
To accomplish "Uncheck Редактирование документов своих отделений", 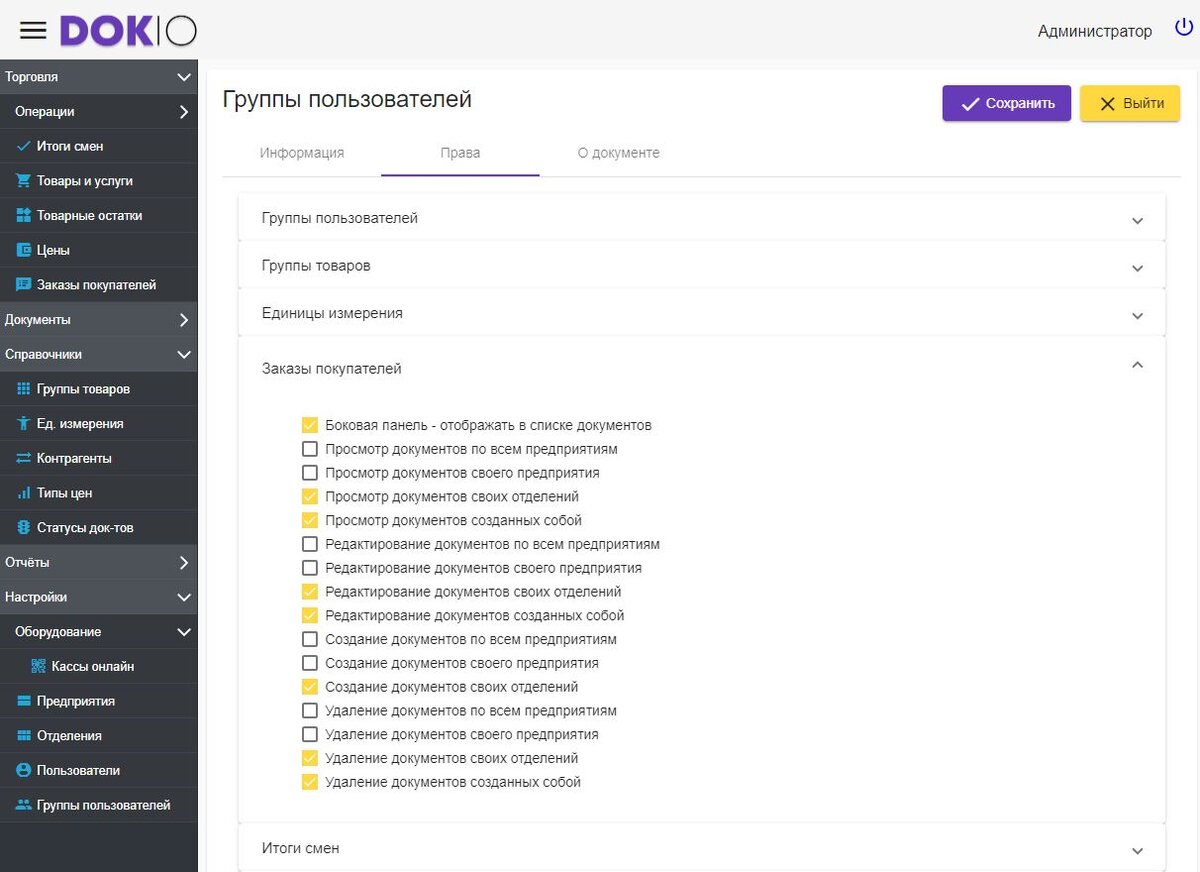I will tap(310, 592).
